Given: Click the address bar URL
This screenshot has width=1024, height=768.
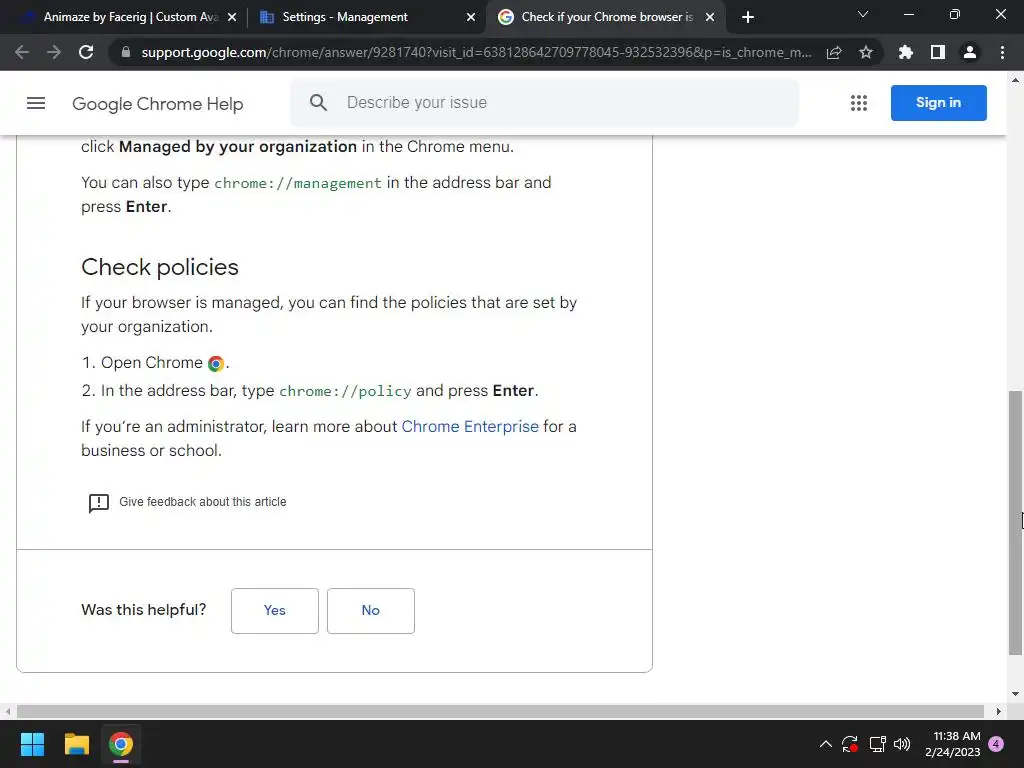Looking at the screenshot, I should pos(476,52).
